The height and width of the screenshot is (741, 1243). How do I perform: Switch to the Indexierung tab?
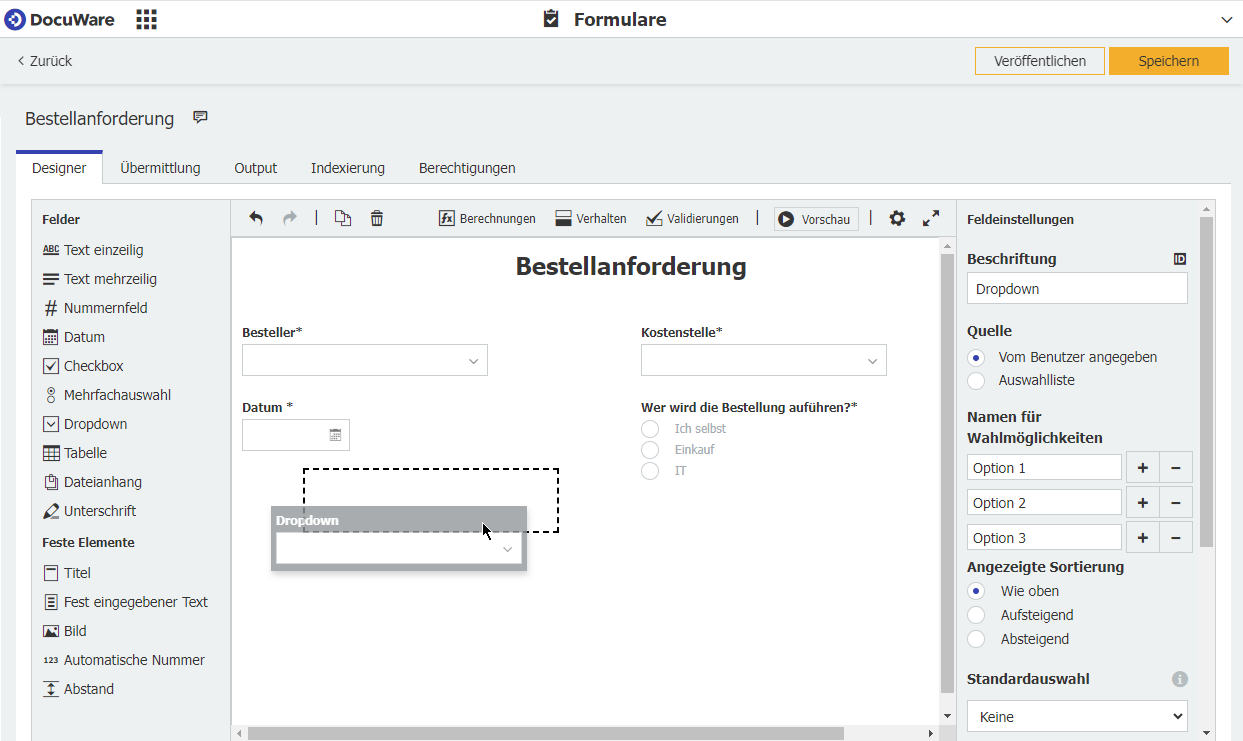[348, 168]
